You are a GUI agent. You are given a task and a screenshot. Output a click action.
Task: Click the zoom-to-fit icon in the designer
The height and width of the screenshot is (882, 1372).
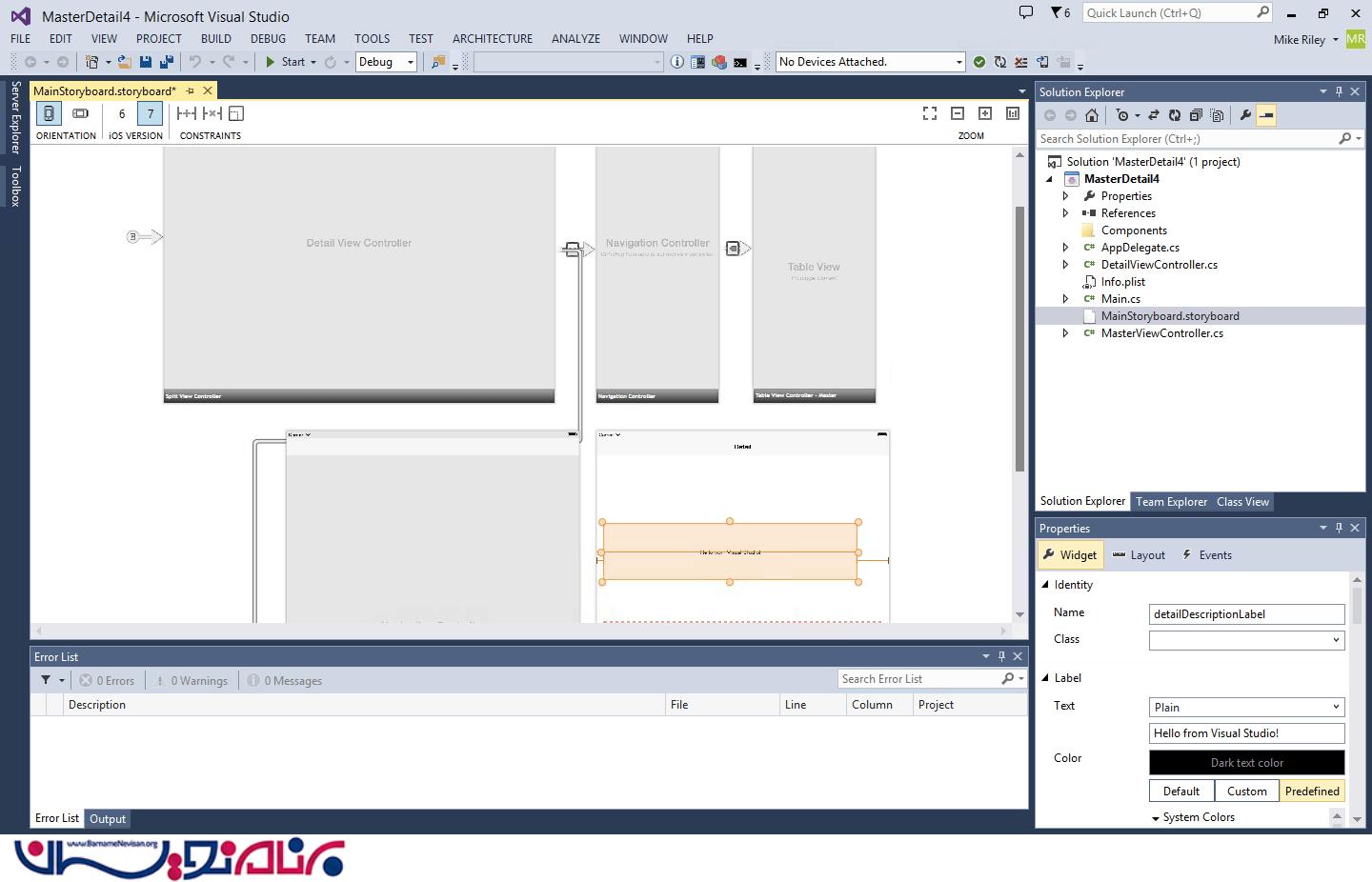(930, 113)
